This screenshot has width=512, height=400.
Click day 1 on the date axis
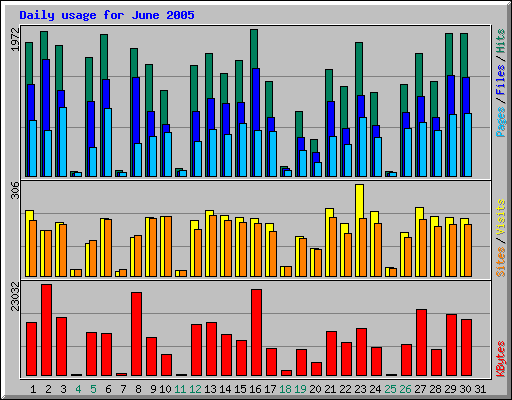pos(33,389)
